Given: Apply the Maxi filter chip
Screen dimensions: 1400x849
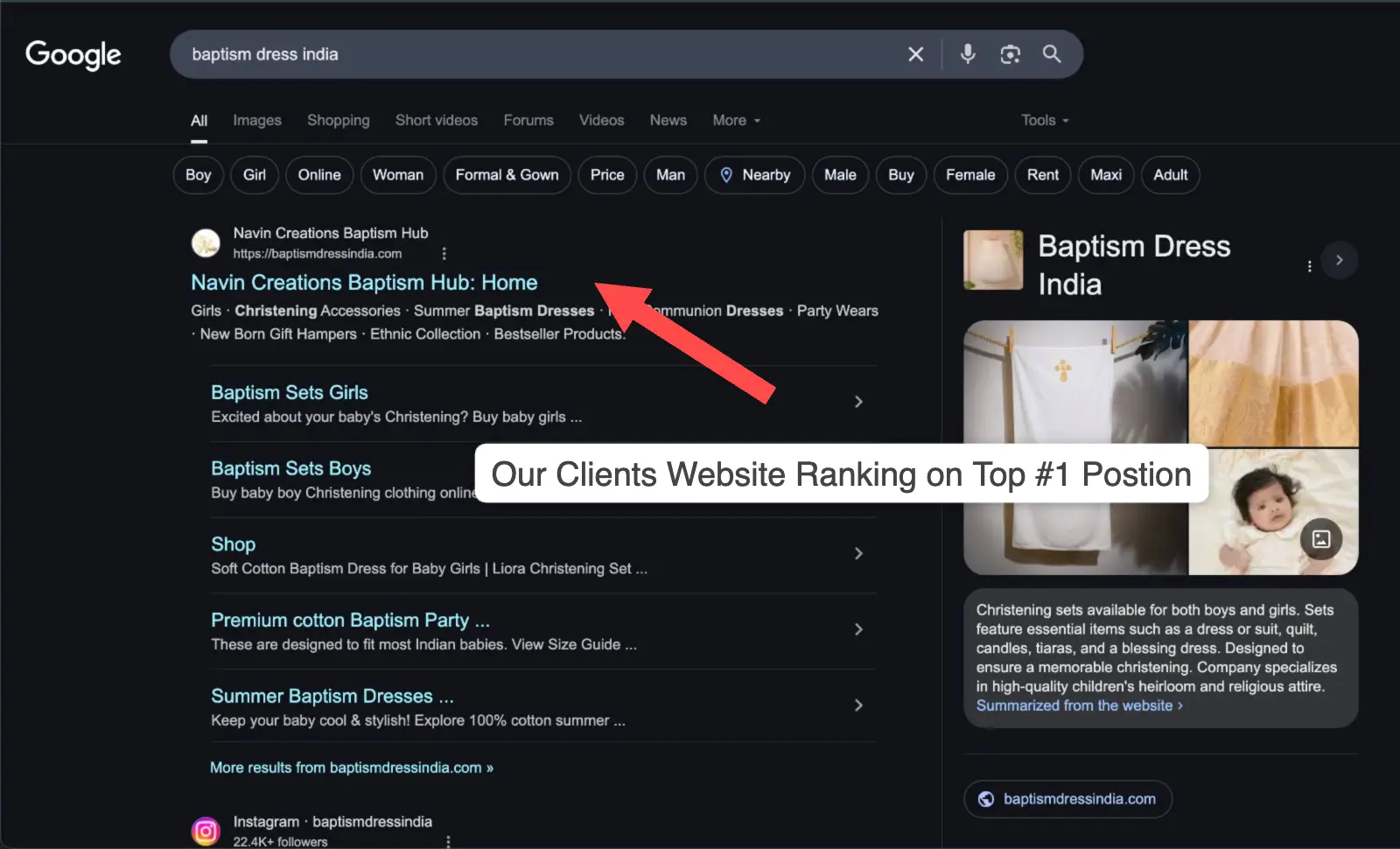Looking at the screenshot, I should click(x=1106, y=175).
